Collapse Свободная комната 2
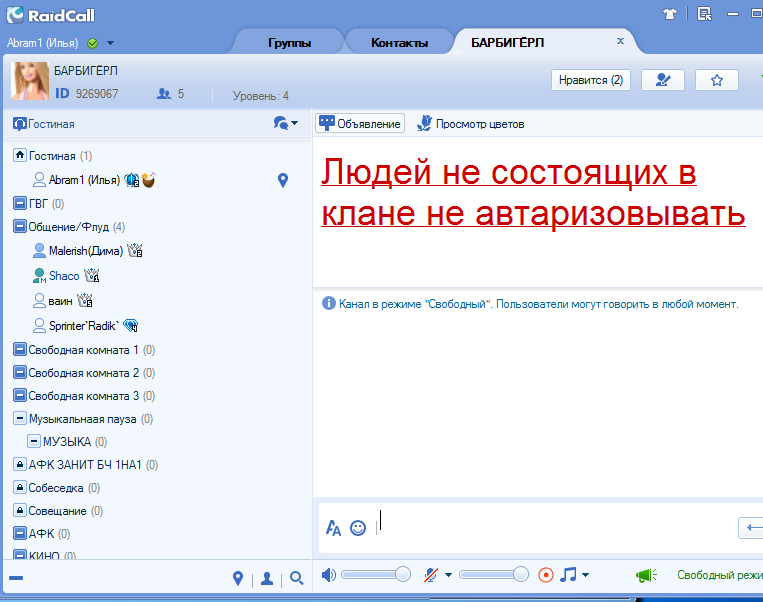 19,372
